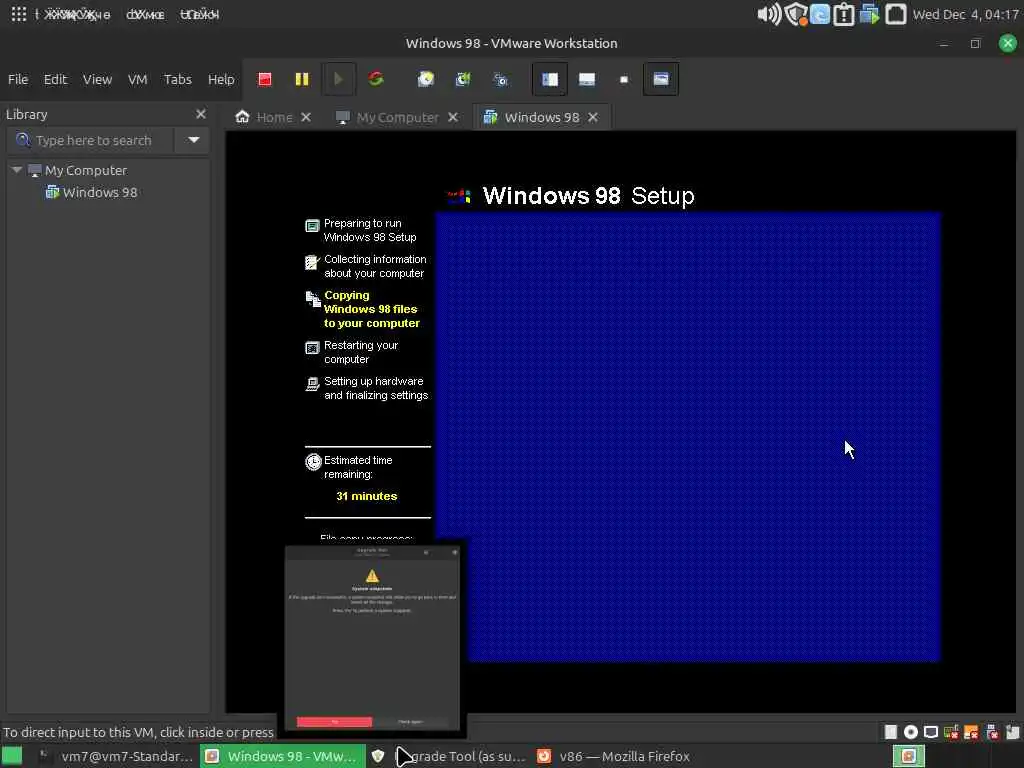This screenshot has height=768, width=1024.
Task: Open the clipboard notification tray icon
Action: (x=844, y=14)
